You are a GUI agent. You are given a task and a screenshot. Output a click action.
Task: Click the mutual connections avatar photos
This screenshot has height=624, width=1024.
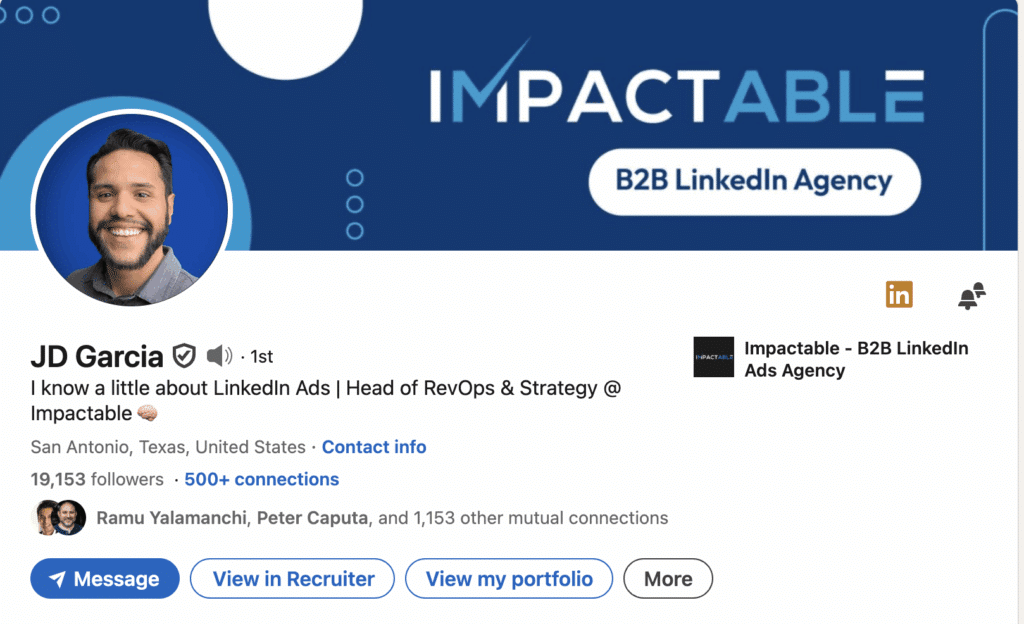pos(59,518)
